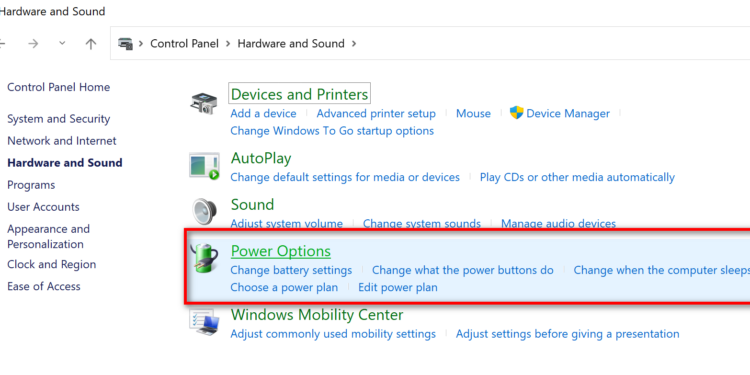Click the Sound speaker icon
The height and width of the screenshot is (375, 750).
click(x=204, y=211)
